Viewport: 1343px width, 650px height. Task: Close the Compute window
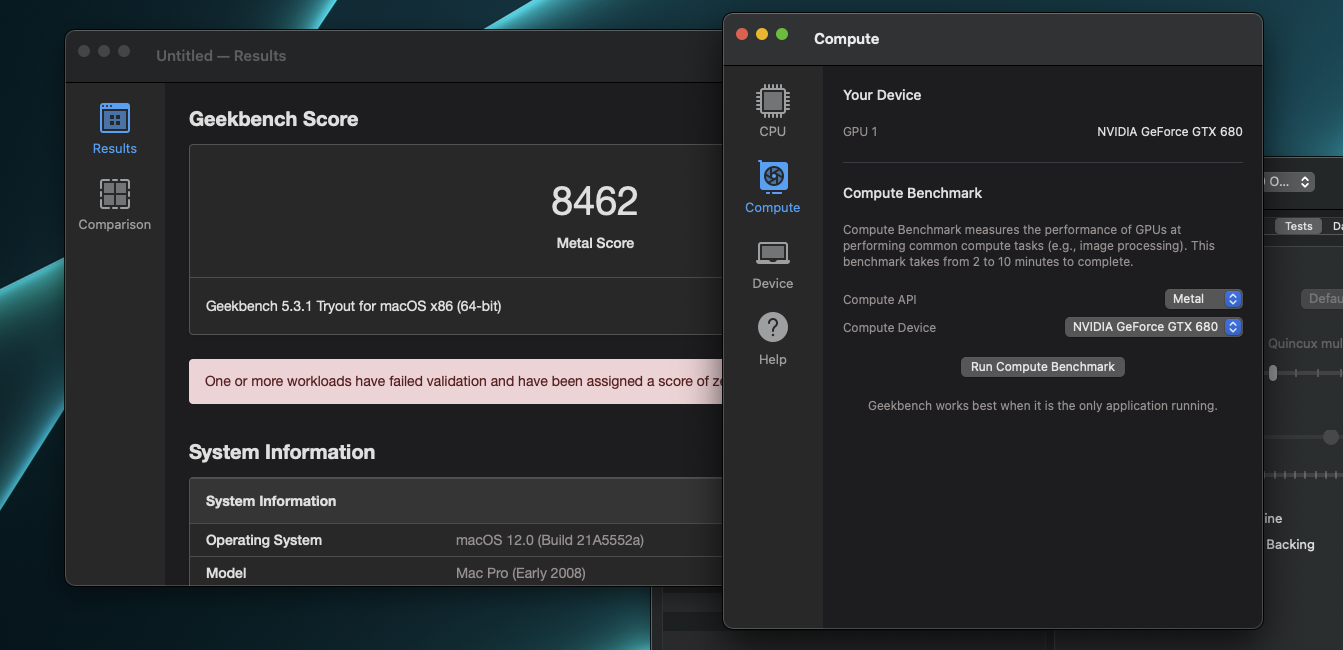tap(742, 34)
